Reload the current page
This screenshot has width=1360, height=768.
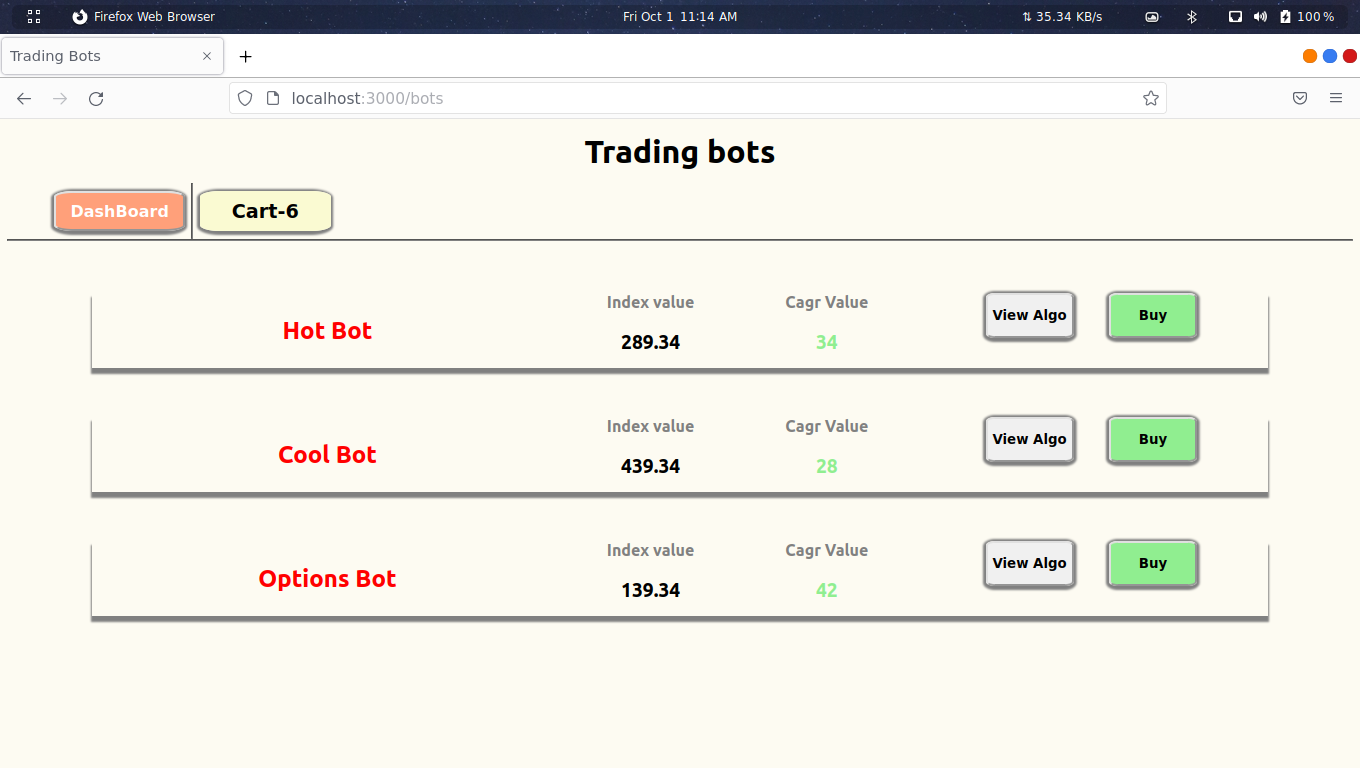tap(96, 98)
